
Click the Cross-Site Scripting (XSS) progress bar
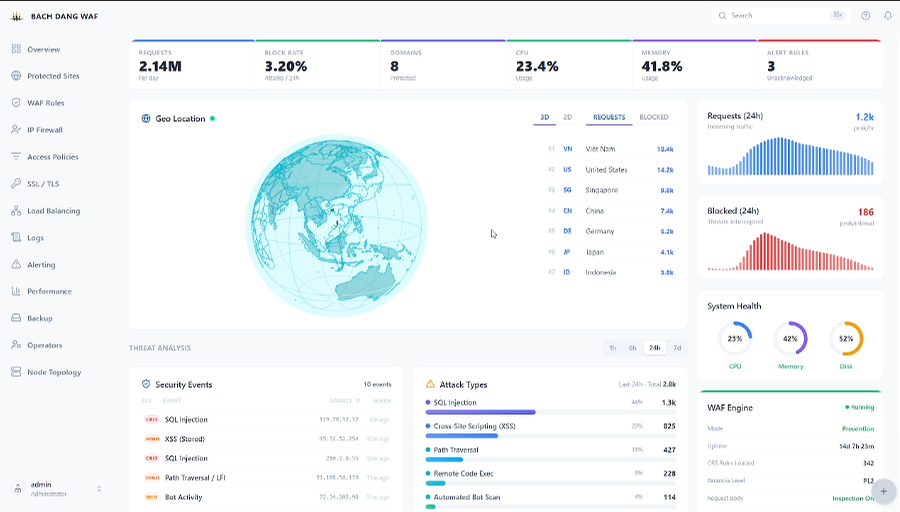tap(550, 436)
